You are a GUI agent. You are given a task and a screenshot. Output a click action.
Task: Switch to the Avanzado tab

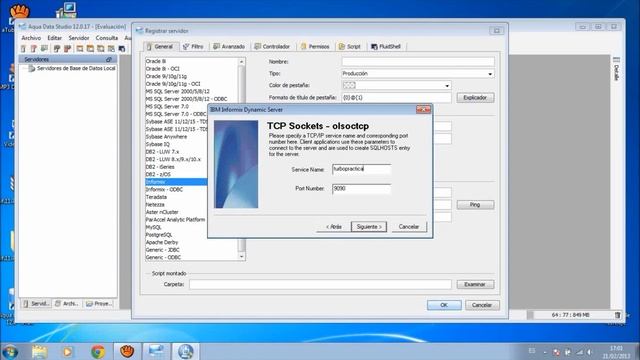click(x=229, y=47)
